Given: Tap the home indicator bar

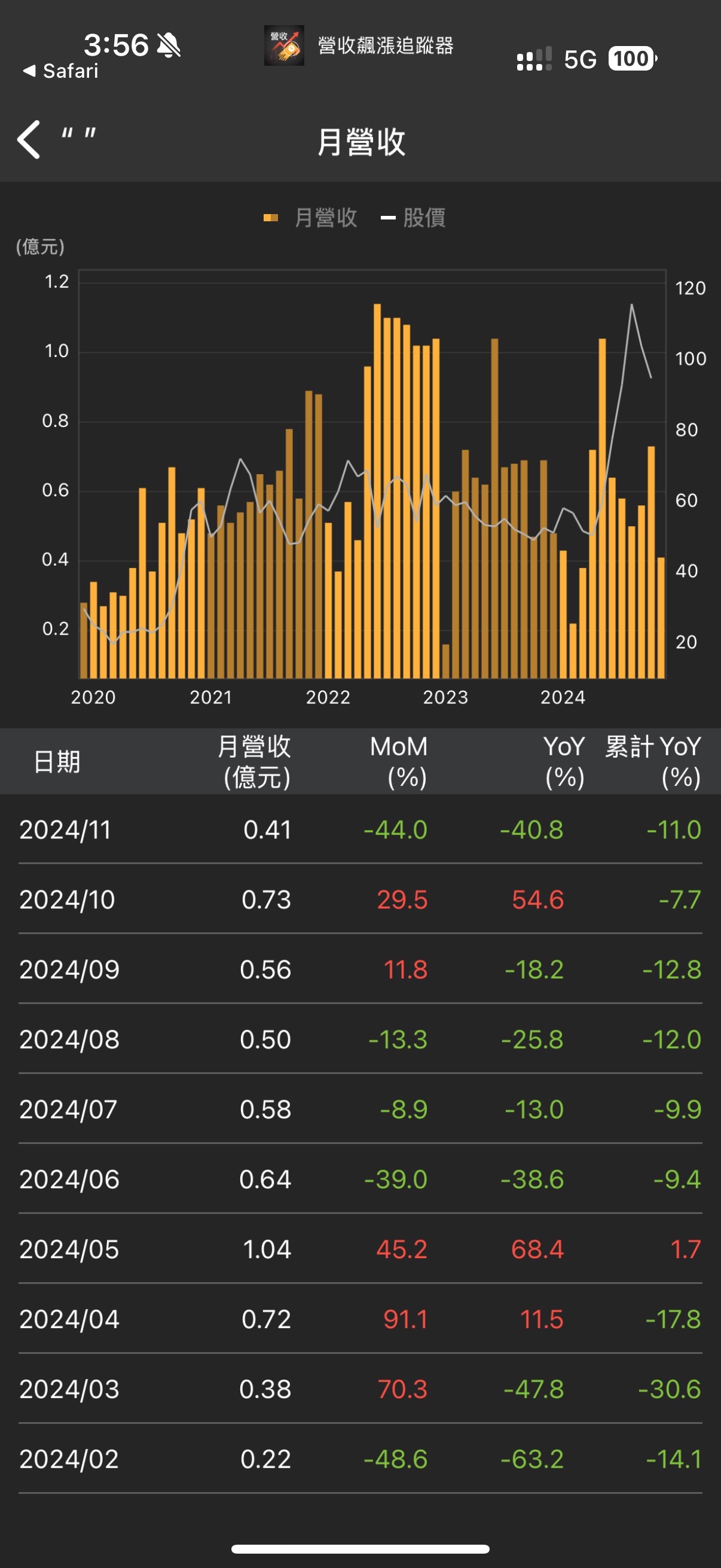Looking at the screenshot, I should click(360, 1549).
